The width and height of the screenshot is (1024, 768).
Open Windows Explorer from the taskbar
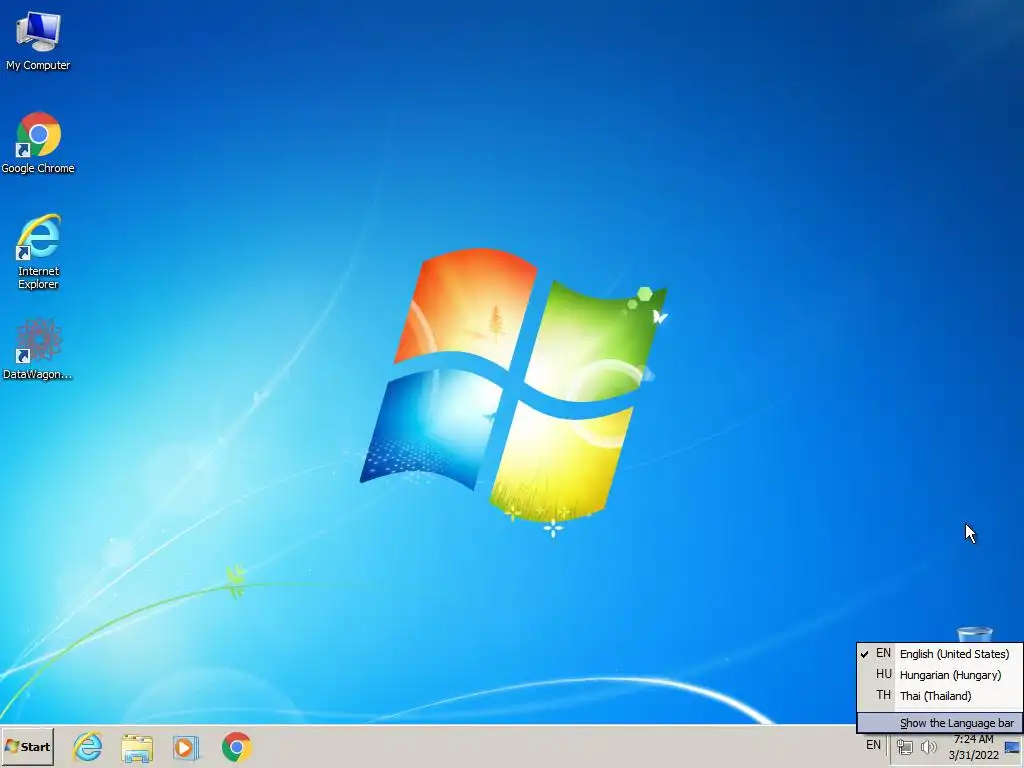click(x=137, y=748)
